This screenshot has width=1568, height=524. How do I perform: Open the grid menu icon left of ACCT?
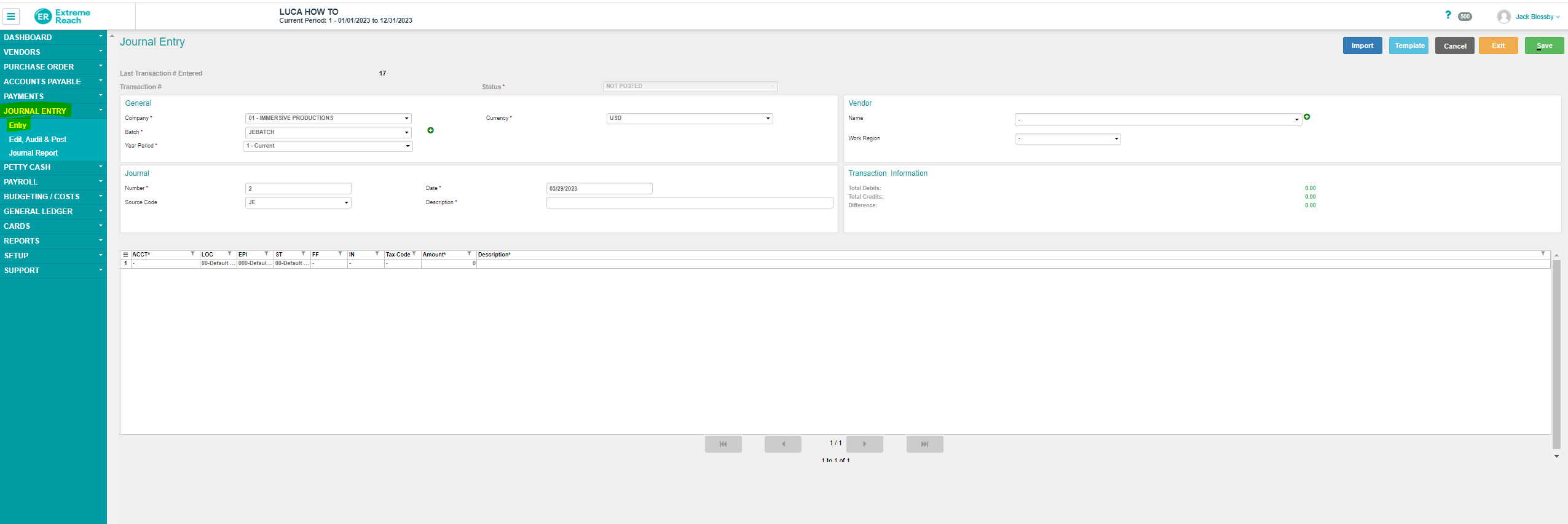pyautogui.click(x=125, y=254)
